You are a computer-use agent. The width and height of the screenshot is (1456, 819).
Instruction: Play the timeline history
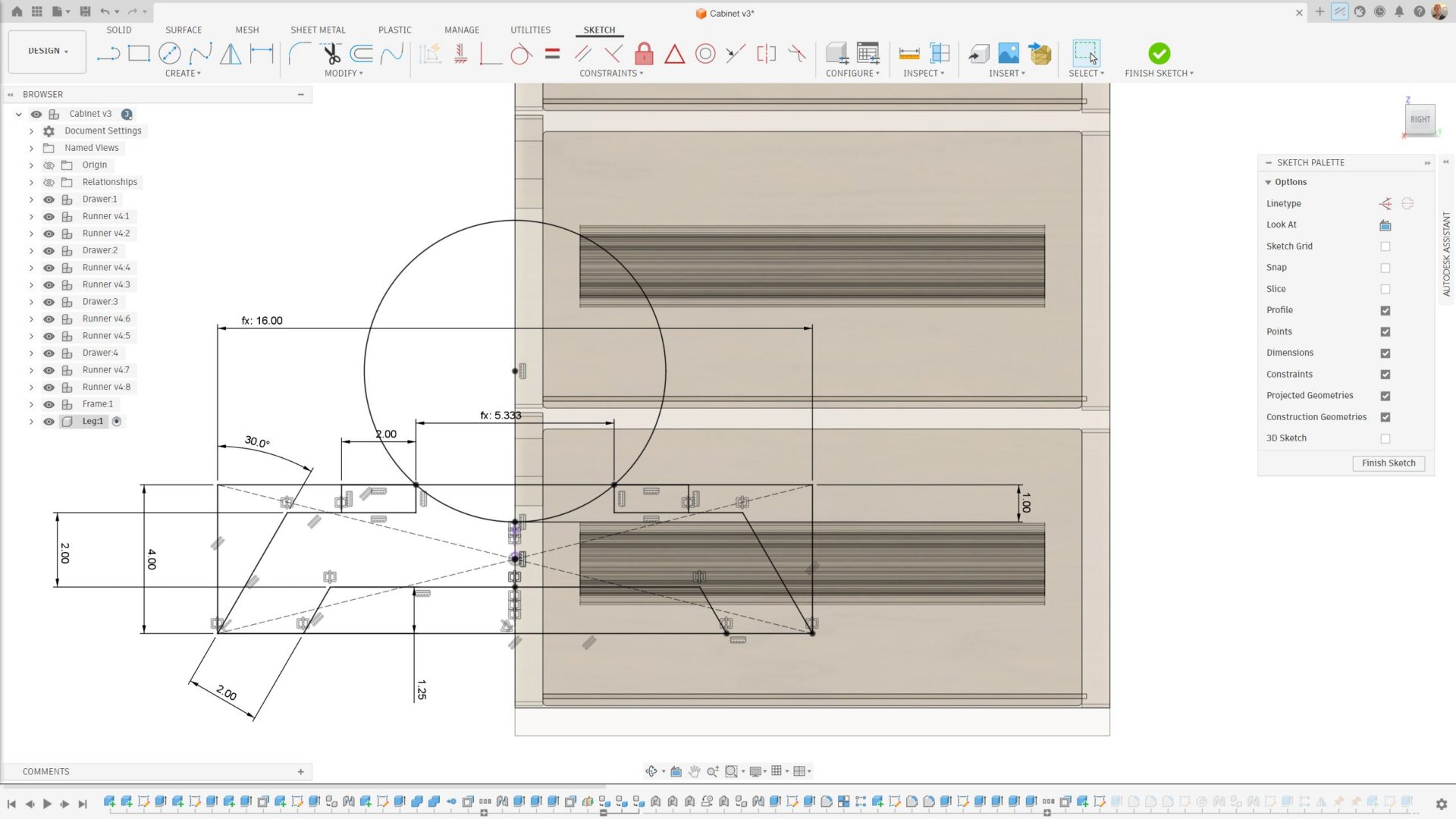click(47, 804)
